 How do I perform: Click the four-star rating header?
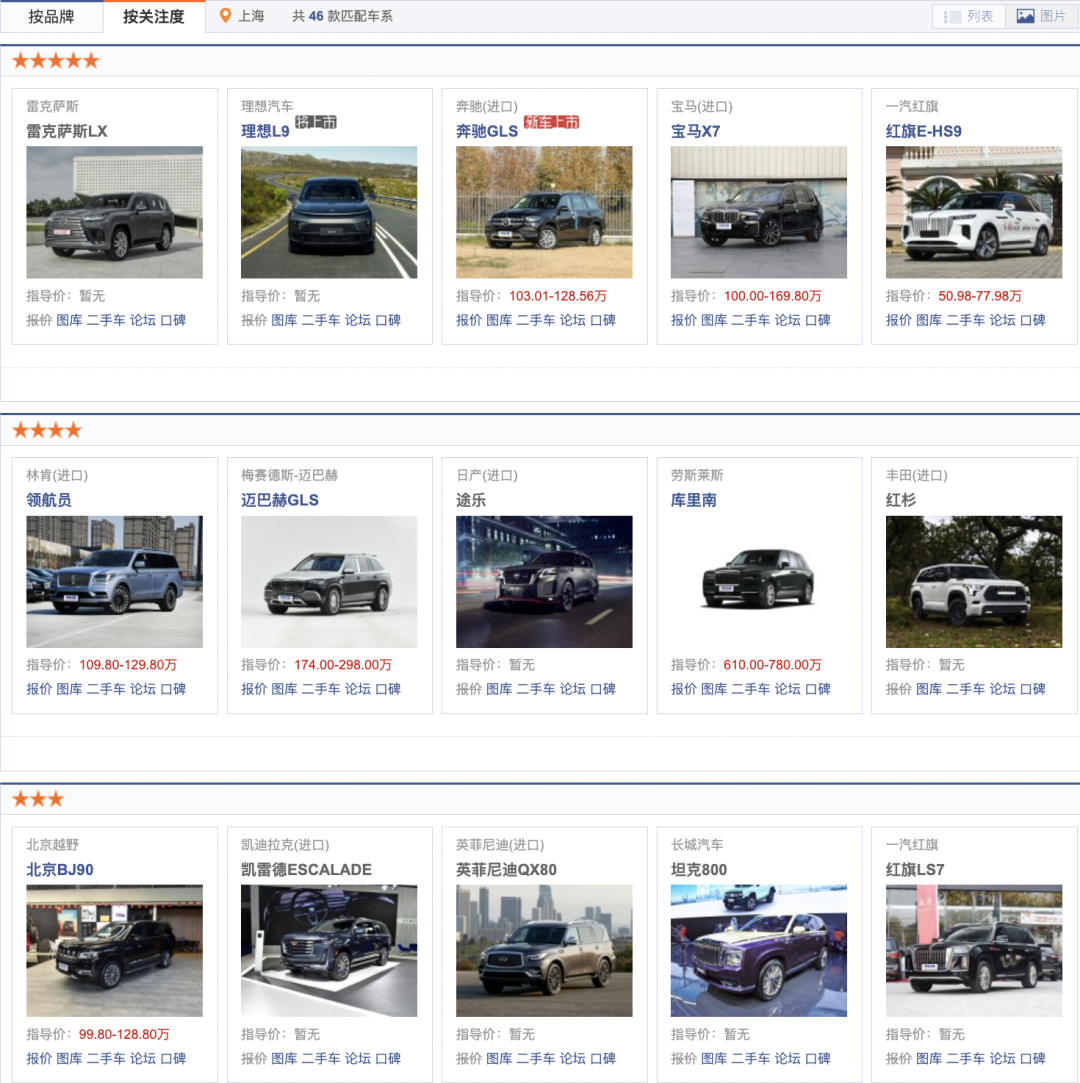(x=47, y=430)
